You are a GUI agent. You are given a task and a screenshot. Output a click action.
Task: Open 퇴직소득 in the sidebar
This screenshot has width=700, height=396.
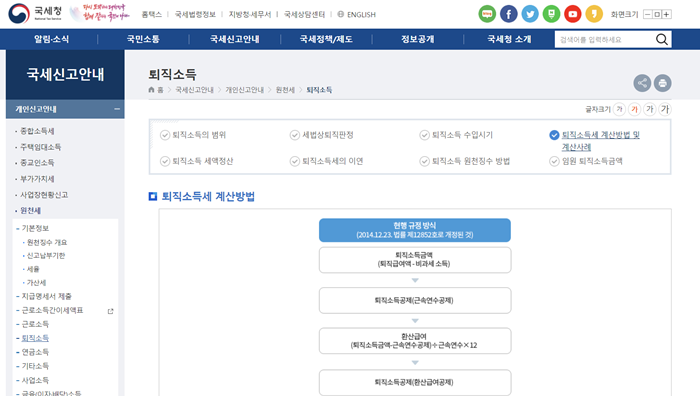point(35,338)
